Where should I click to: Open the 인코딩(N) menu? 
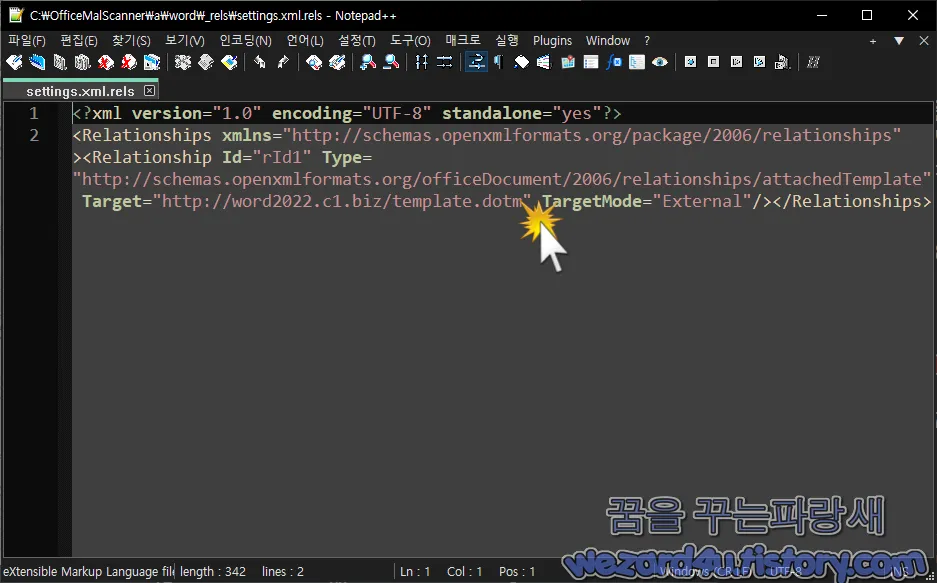246,41
